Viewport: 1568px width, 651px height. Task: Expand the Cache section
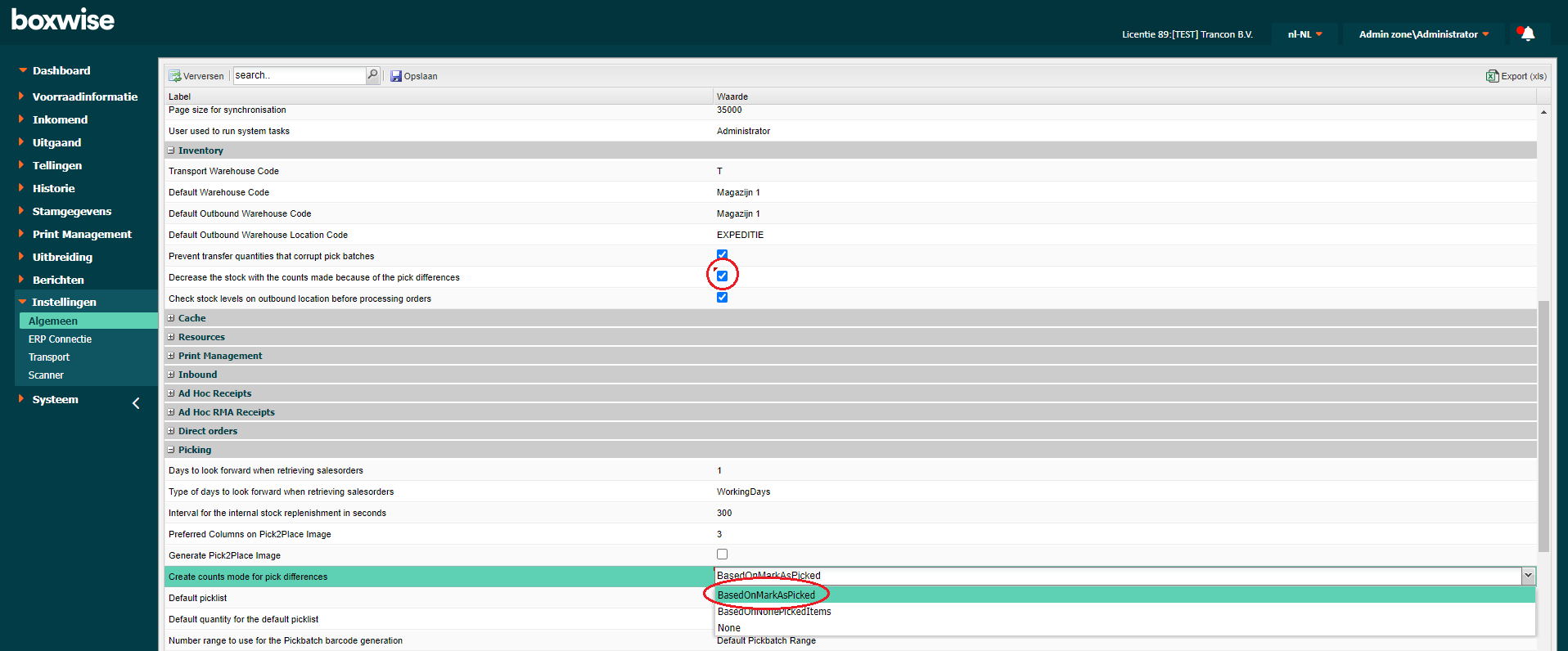click(x=171, y=318)
